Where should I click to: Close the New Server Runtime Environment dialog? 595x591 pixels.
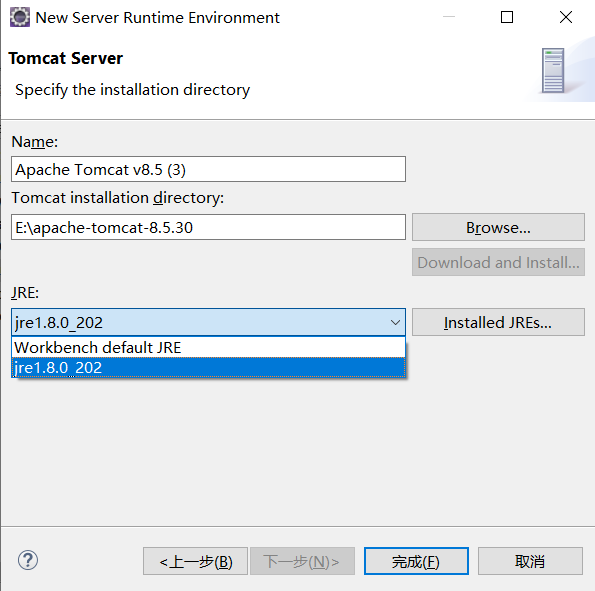(x=565, y=17)
